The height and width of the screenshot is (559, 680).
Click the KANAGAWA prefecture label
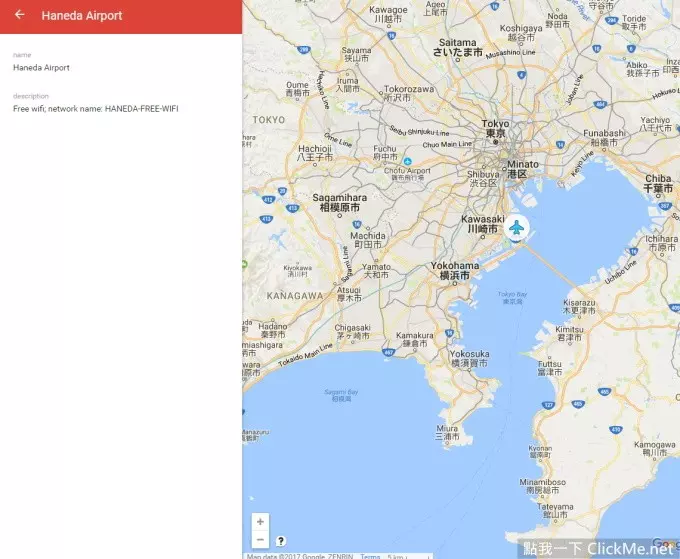coord(295,296)
